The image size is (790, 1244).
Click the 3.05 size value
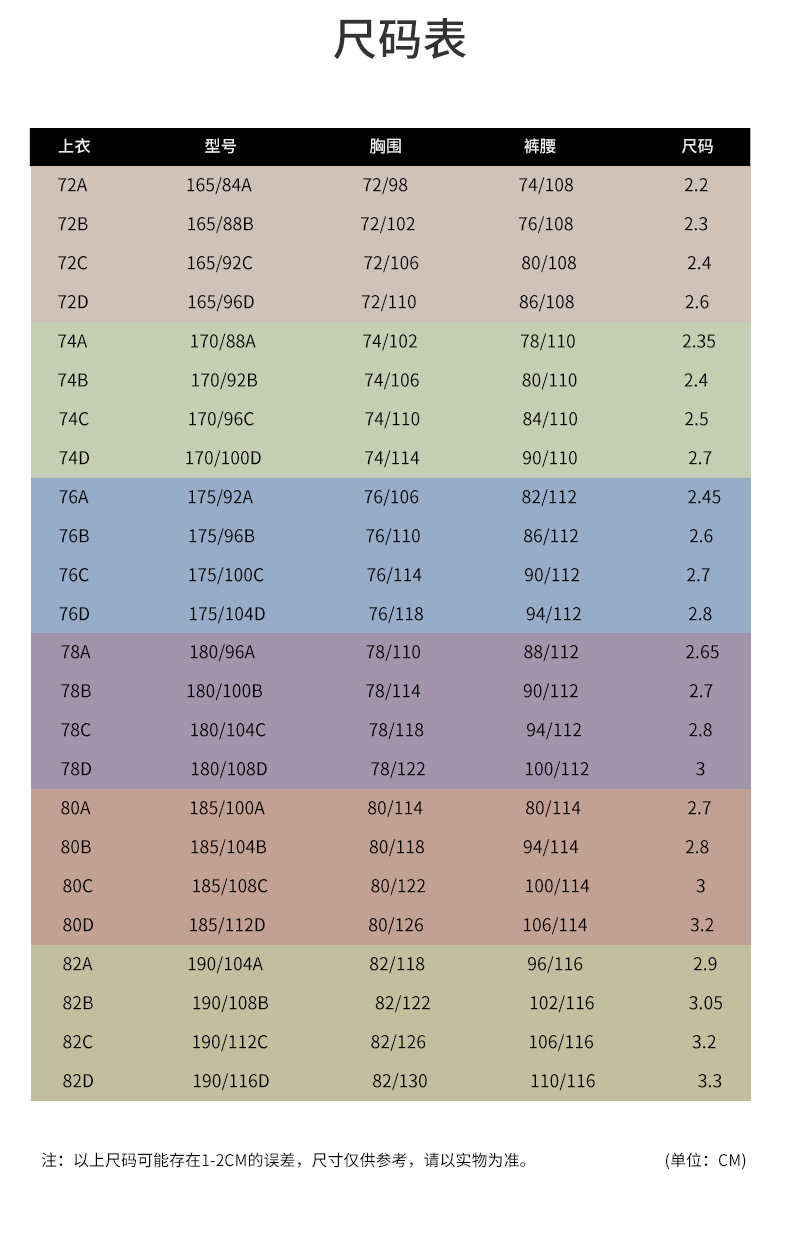[x=705, y=1003]
